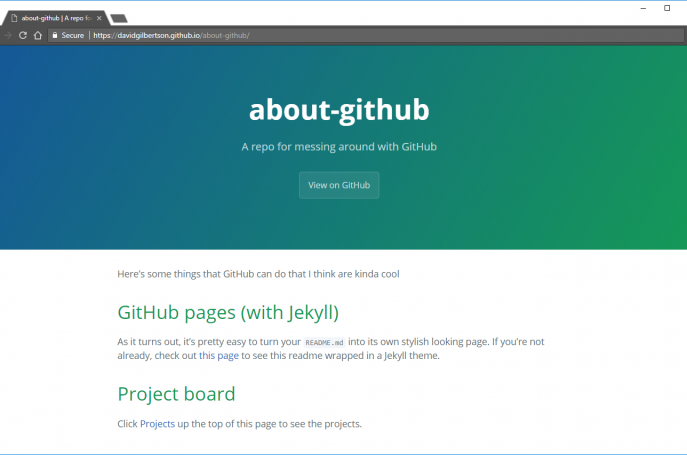The width and height of the screenshot is (687, 455).
Task: Select the about-github browser tab
Action: [x=56, y=18]
